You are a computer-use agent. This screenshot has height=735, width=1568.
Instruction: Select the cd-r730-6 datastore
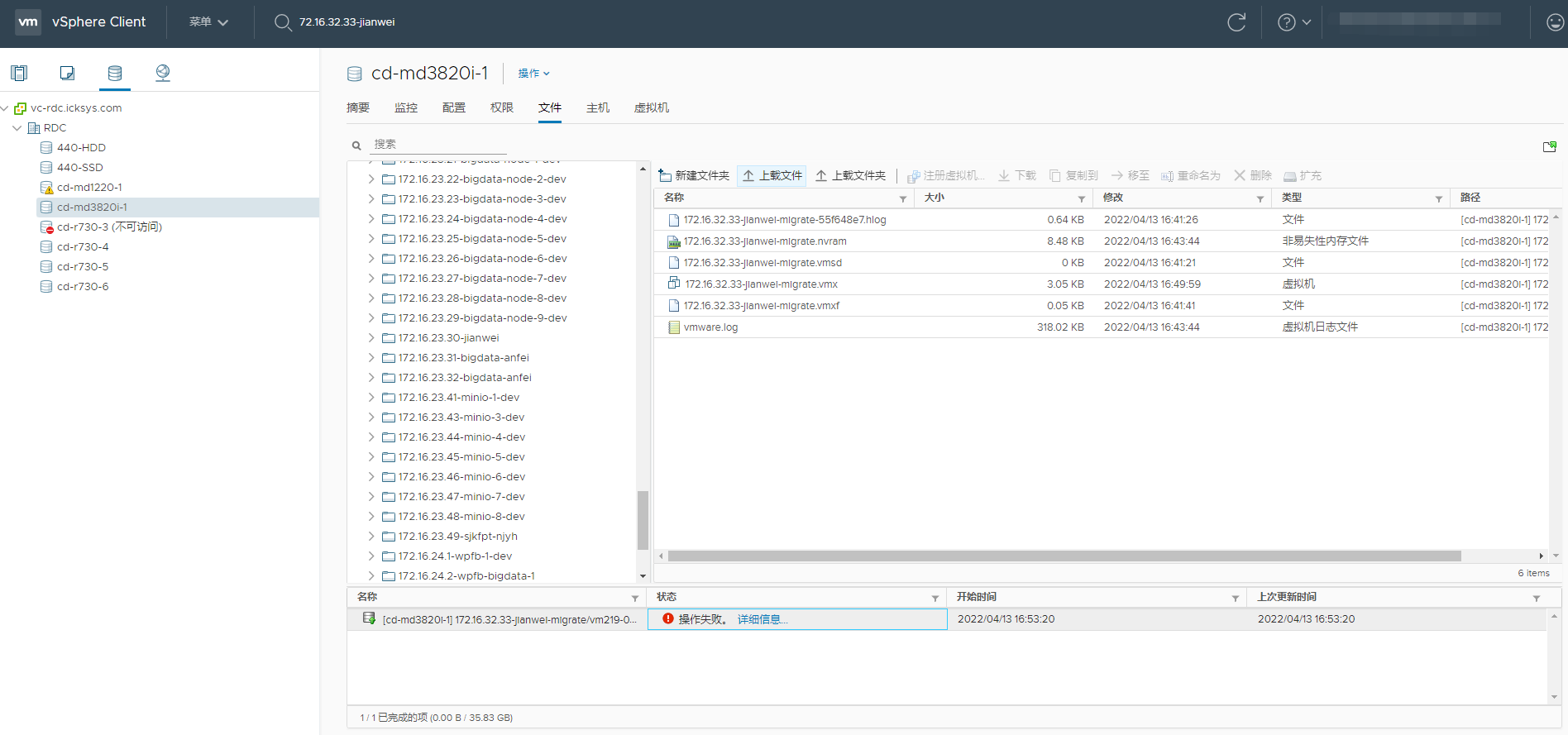click(x=83, y=287)
